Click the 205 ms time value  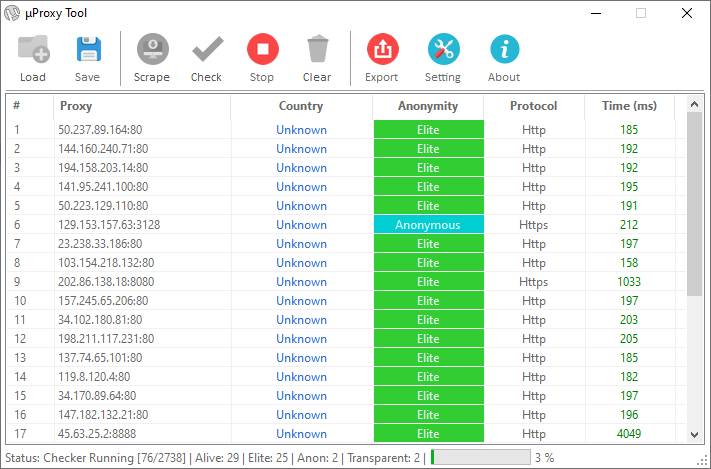(629, 339)
